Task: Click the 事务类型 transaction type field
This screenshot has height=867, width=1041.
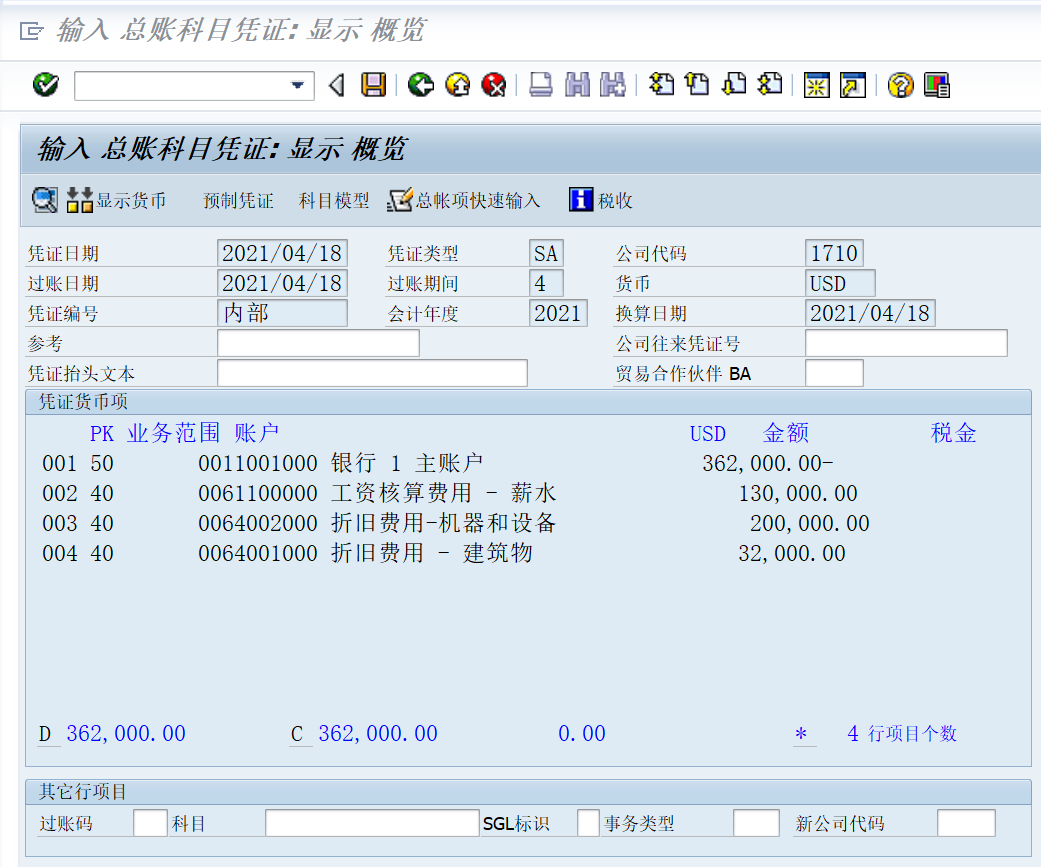Action: [756, 823]
